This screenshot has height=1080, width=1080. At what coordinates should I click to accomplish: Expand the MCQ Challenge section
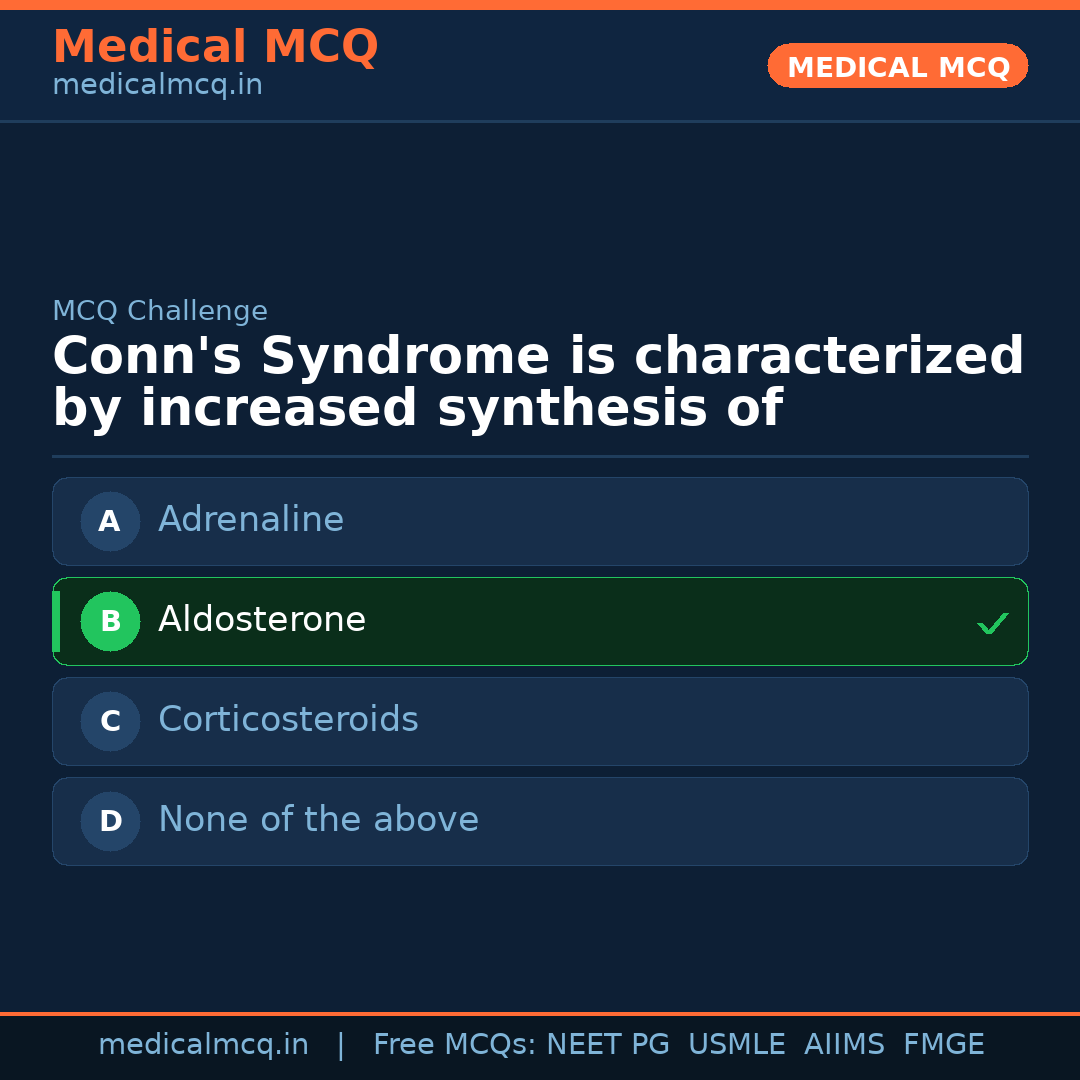[160, 311]
